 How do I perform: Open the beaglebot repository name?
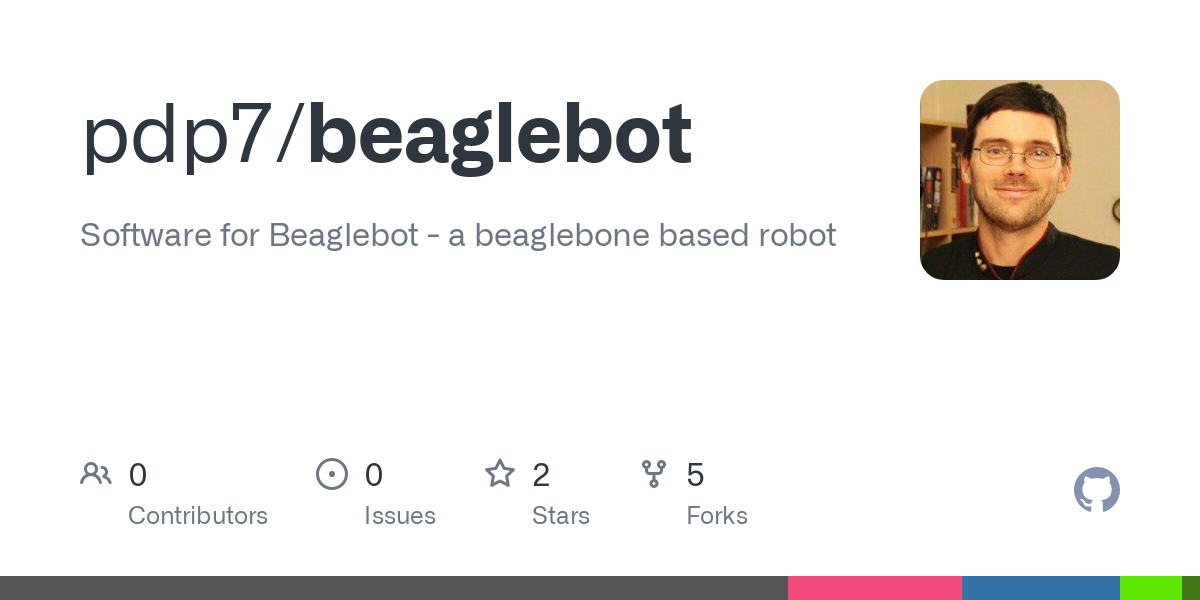click(499, 135)
